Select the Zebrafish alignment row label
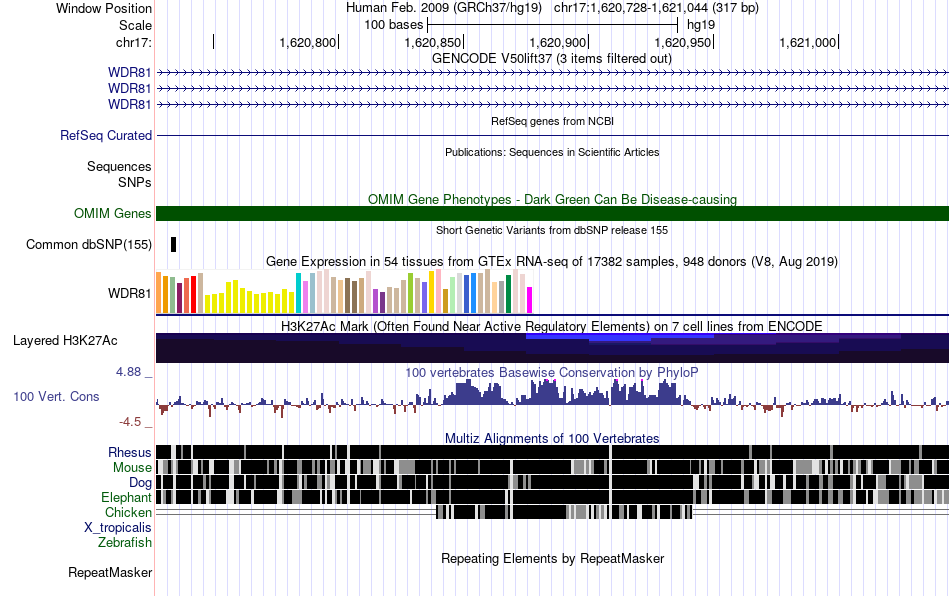Image resolution: width=950 pixels, height=596 pixels. [x=125, y=543]
